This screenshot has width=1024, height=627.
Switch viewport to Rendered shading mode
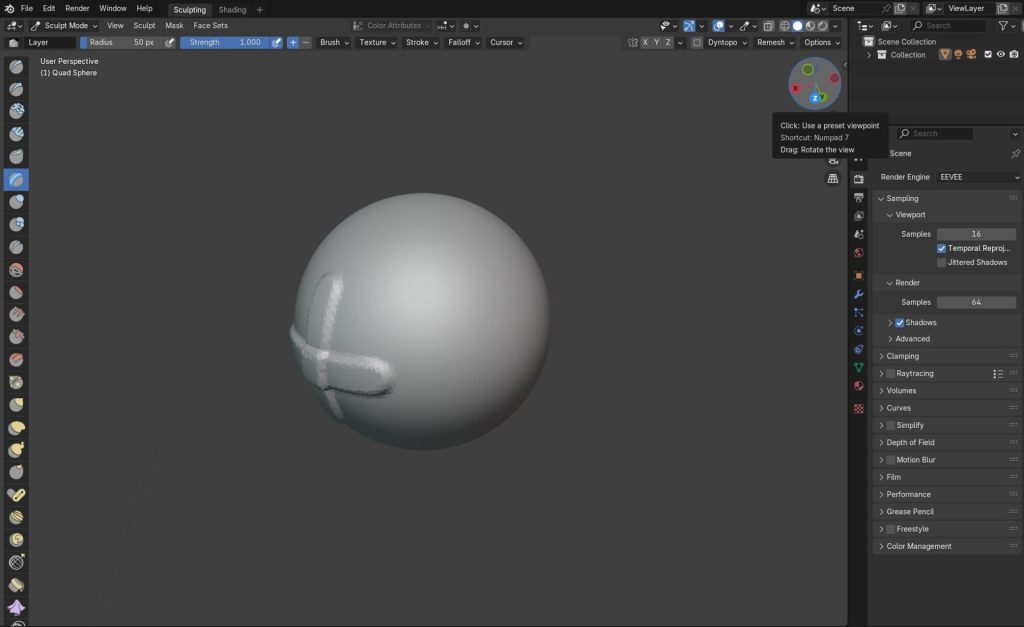[820, 26]
